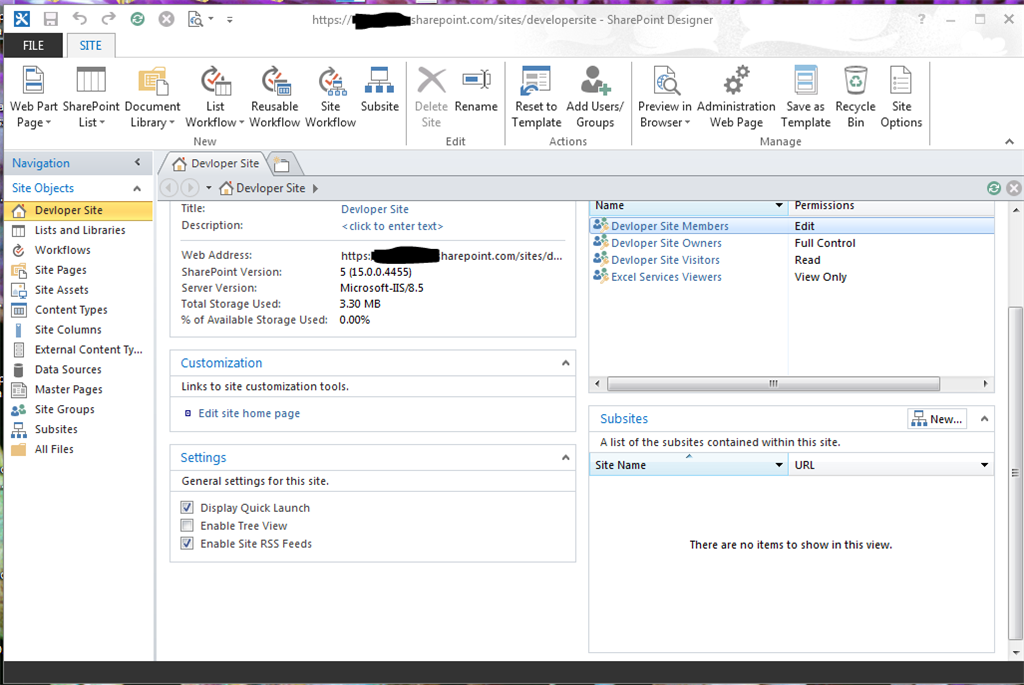Screen dimensions: 1024x685
Task: Create a new Web Part Page
Action: tap(33, 97)
